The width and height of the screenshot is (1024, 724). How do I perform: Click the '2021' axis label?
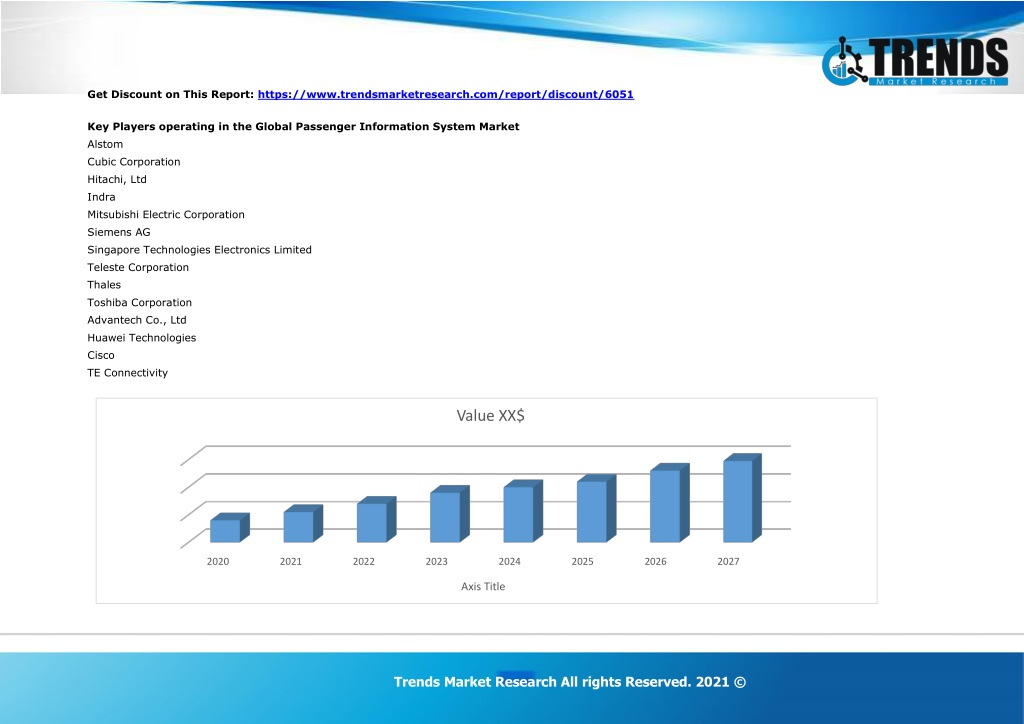click(x=291, y=562)
